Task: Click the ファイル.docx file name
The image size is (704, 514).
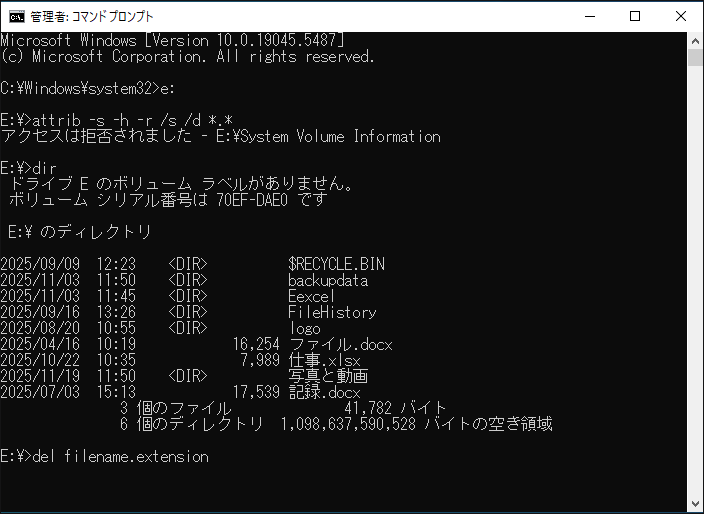Action: pyautogui.click(x=341, y=345)
